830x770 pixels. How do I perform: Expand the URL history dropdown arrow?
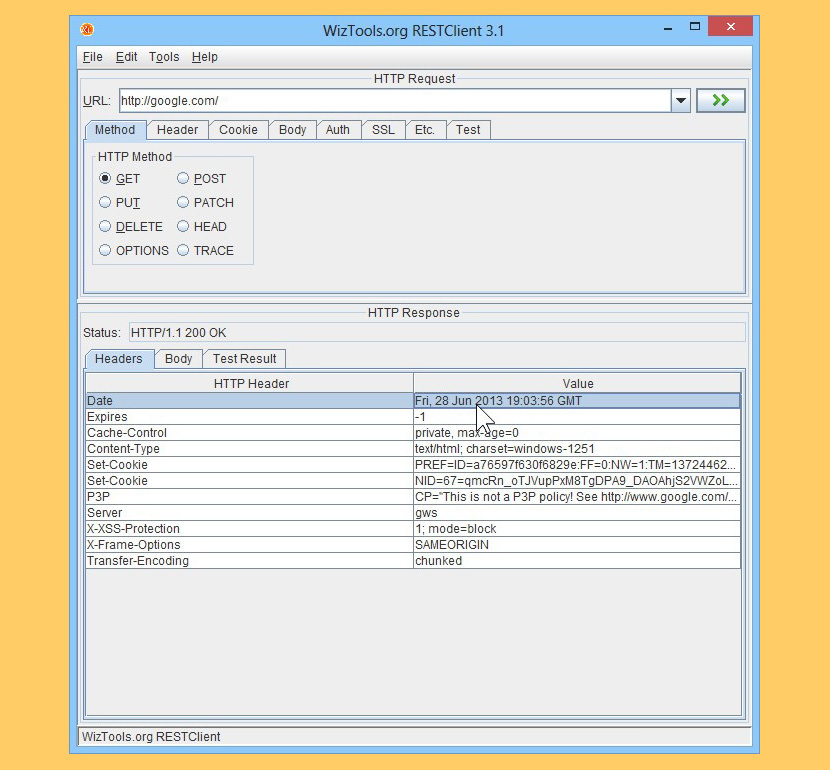(x=681, y=100)
